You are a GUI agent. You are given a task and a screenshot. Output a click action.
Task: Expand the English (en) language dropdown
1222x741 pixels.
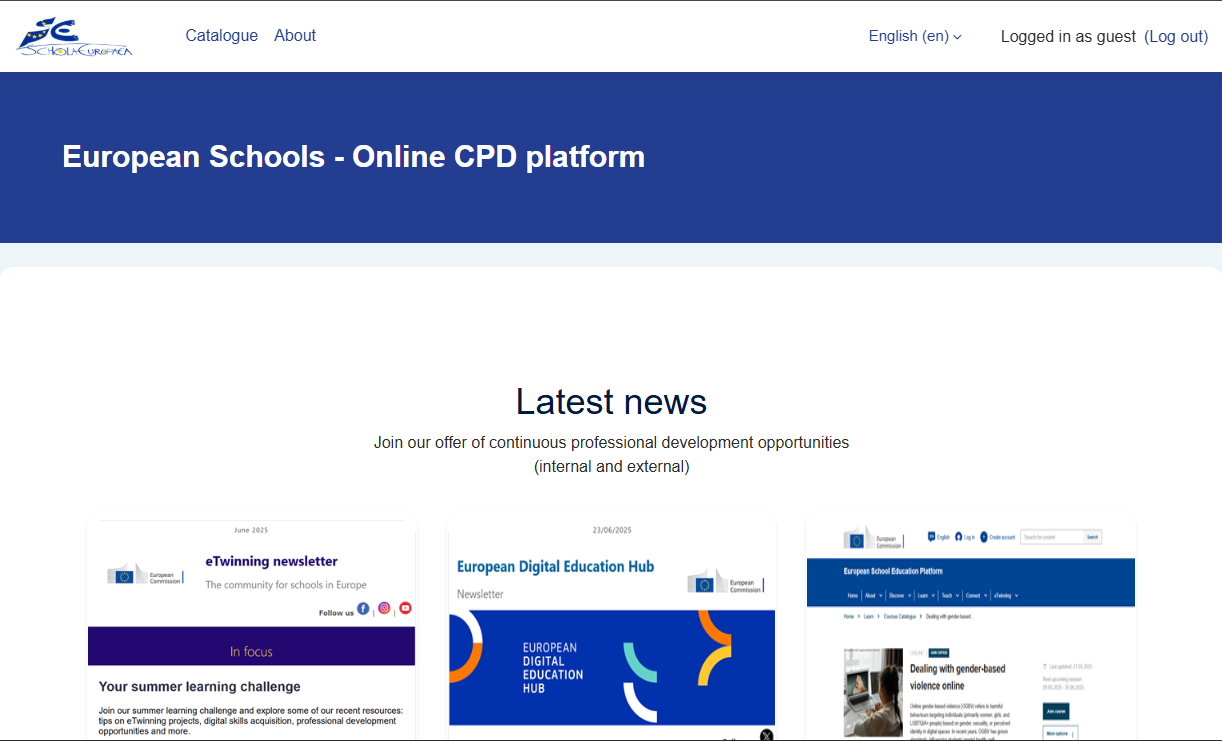pos(914,36)
